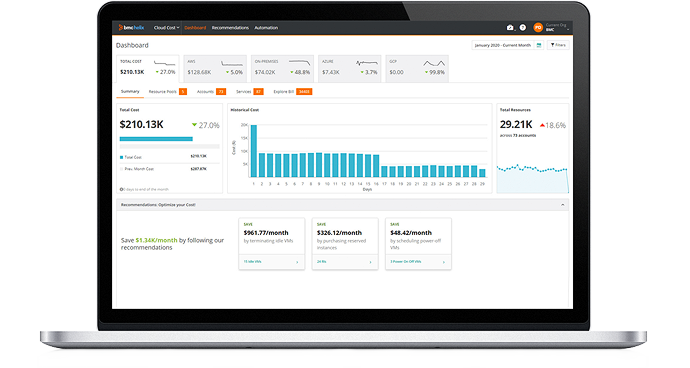Screen dimensions: 690x368
Task: Select the AWS cost card
Action: click(x=215, y=68)
